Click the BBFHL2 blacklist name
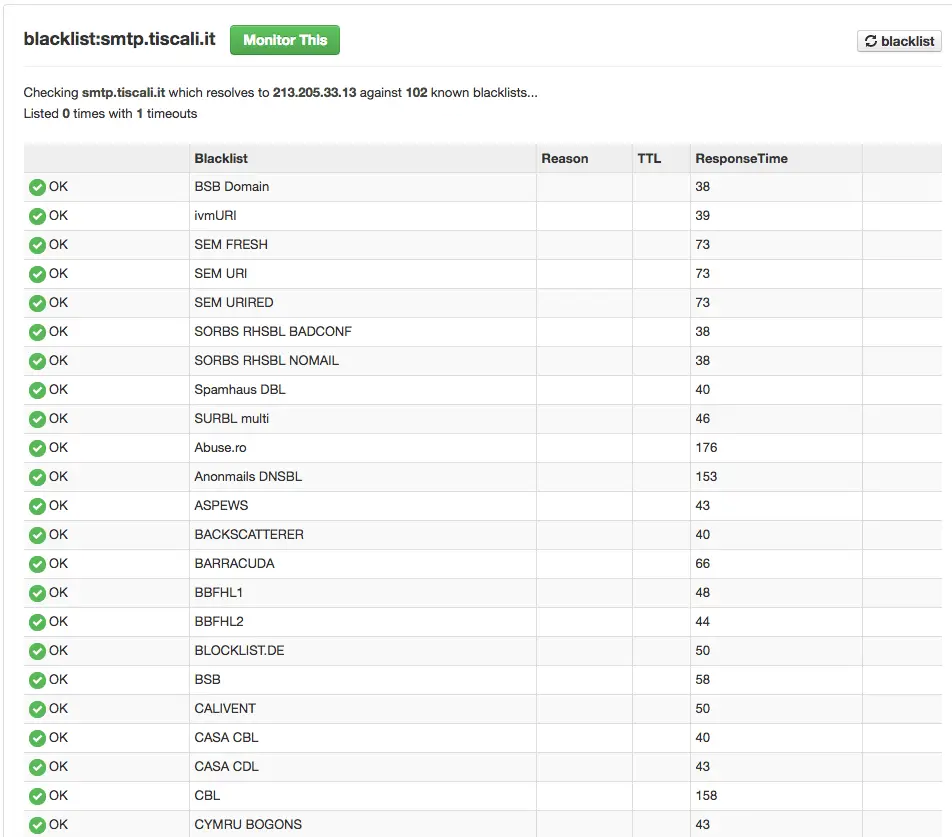This screenshot has height=837, width=952. pos(219,622)
